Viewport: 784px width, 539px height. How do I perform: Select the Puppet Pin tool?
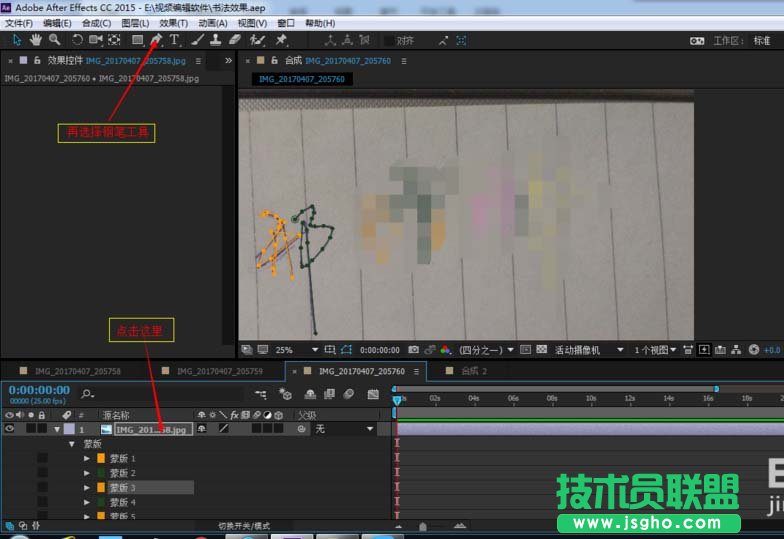pyautogui.click(x=281, y=40)
